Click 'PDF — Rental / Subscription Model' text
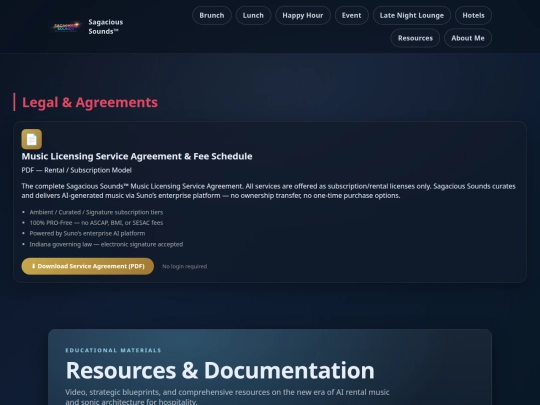Screen dimensions: 540x405 [x=76, y=170]
